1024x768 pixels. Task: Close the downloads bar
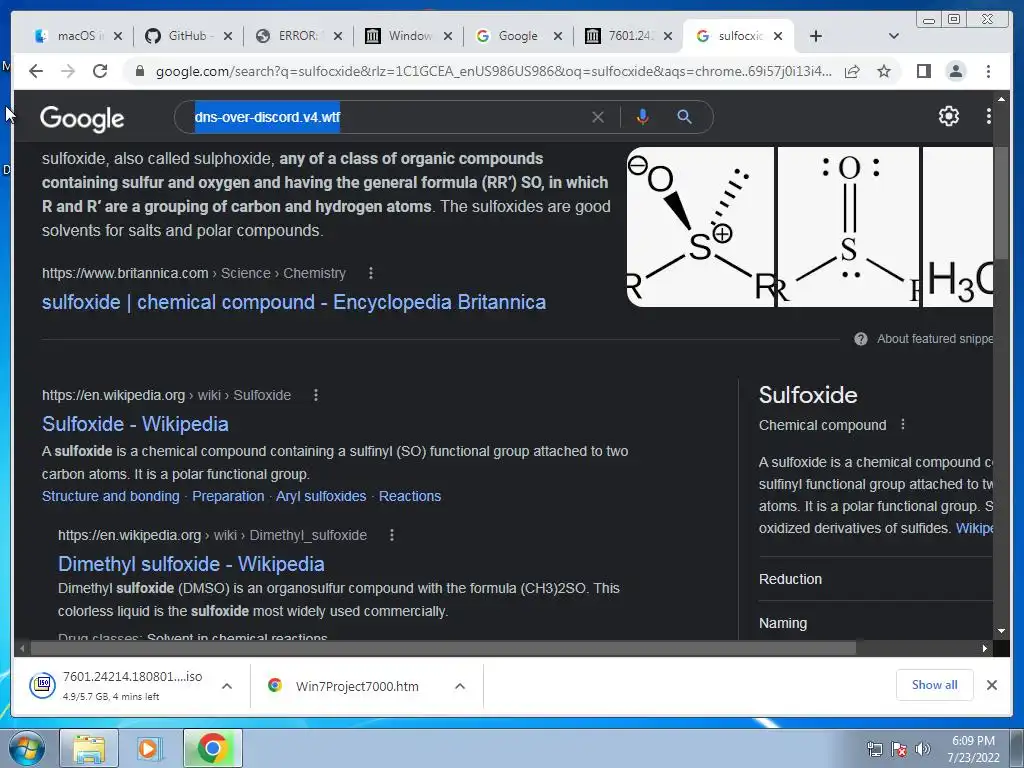[991, 684]
